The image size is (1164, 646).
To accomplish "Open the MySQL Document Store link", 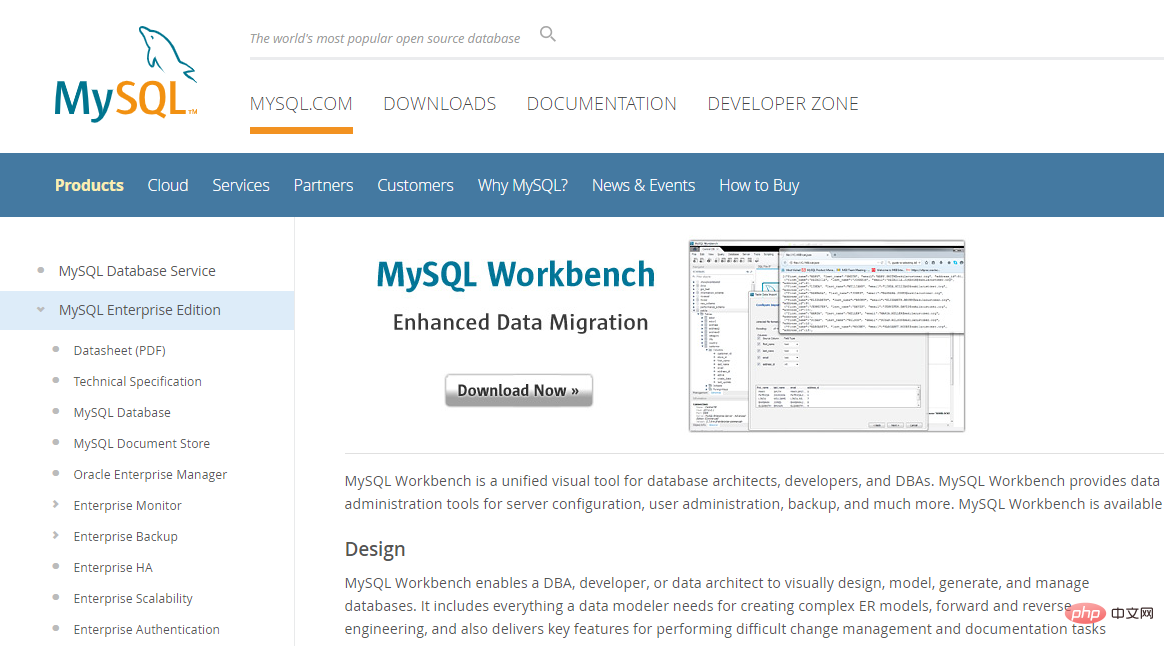I will pos(141,443).
